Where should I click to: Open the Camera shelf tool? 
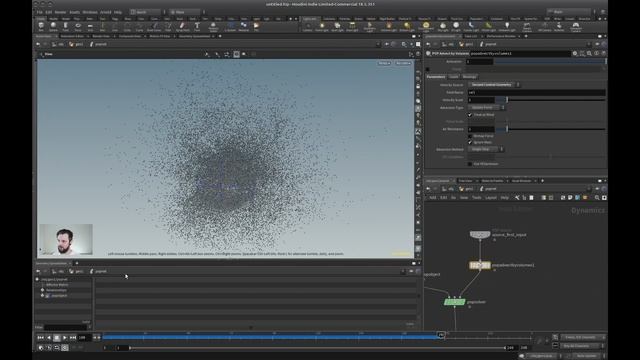pyautogui.click(x=307, y=27)
